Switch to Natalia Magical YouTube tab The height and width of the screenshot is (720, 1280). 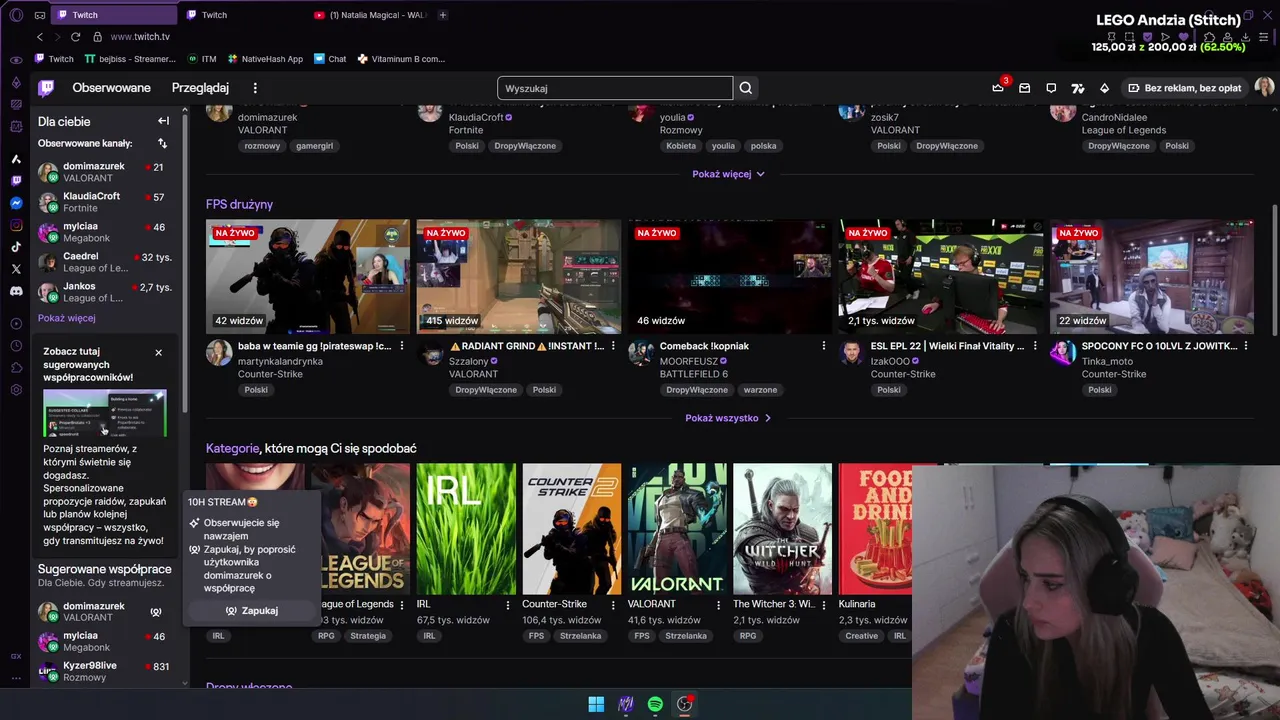[x=369, y=15]
